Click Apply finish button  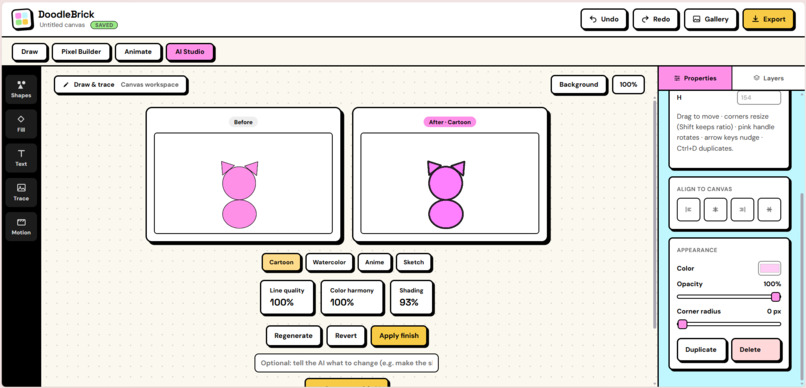398,336
